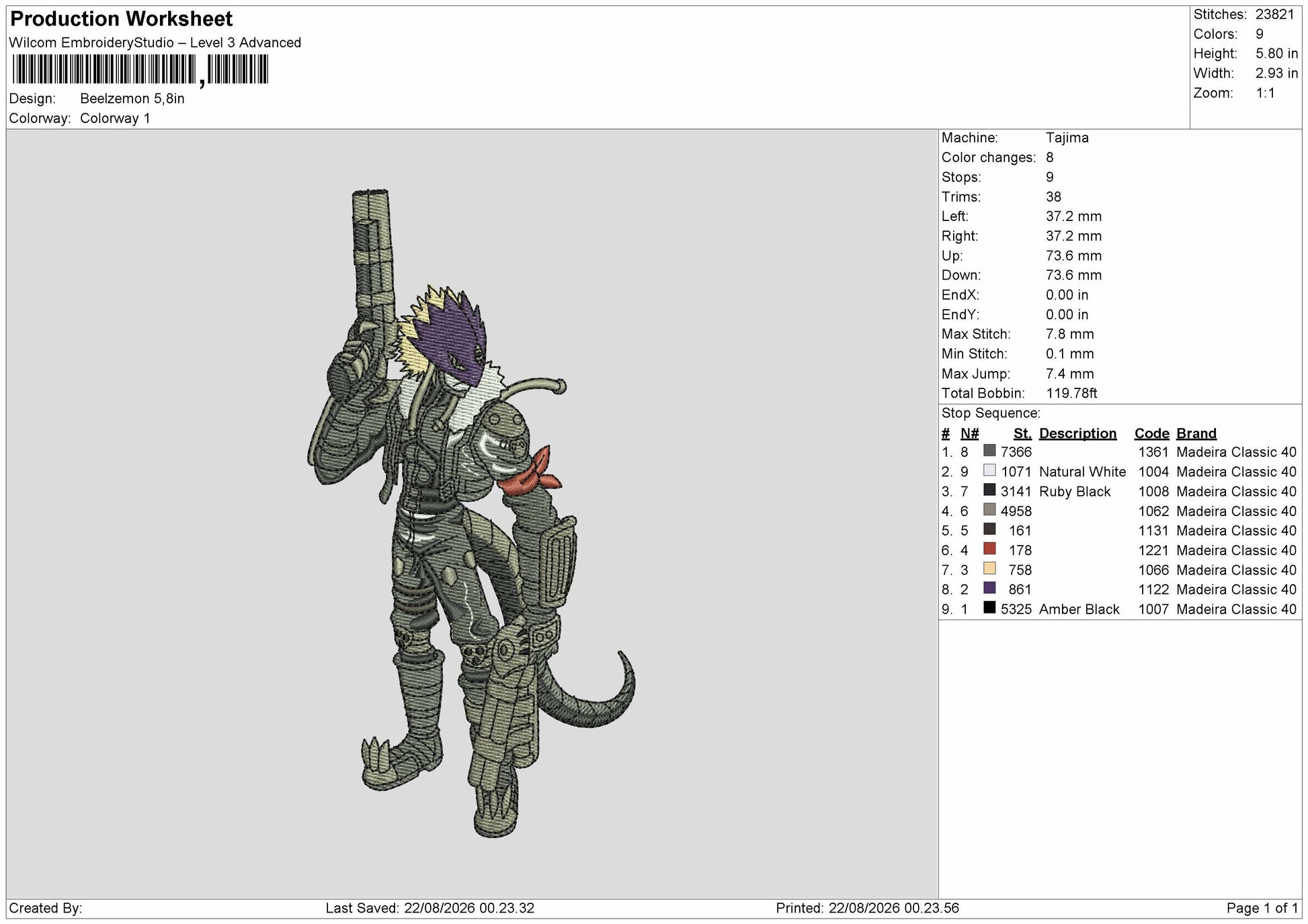This screenshot has height=924, width=1308.
Task: Click thread code '1131' in stop 5
Action: pyautogui.click(x=1153, y=531)
